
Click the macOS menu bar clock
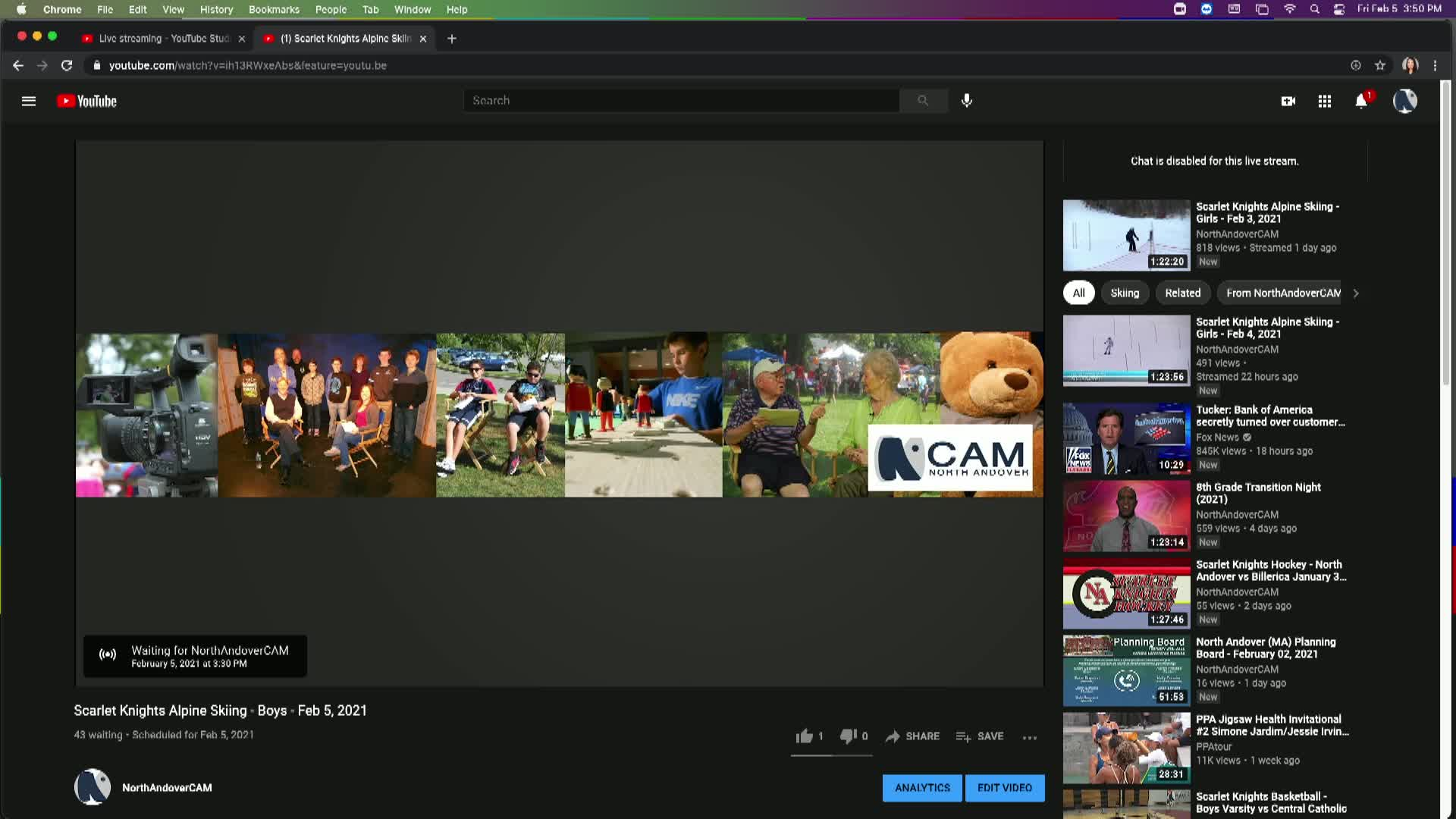1399,9
